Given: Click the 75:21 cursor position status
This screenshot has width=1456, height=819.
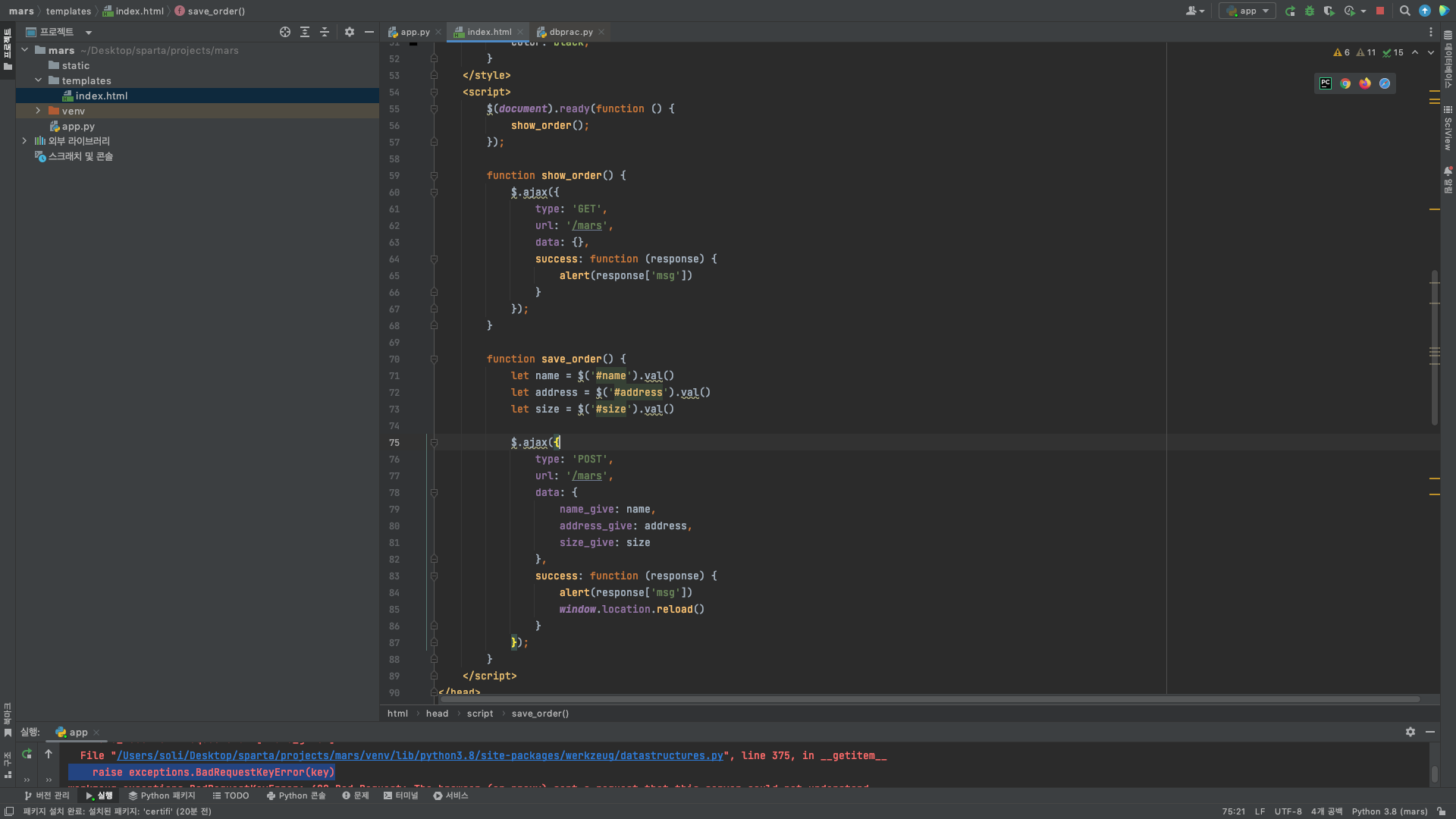Looking at the screenshot, I should tap(1234, 811).
